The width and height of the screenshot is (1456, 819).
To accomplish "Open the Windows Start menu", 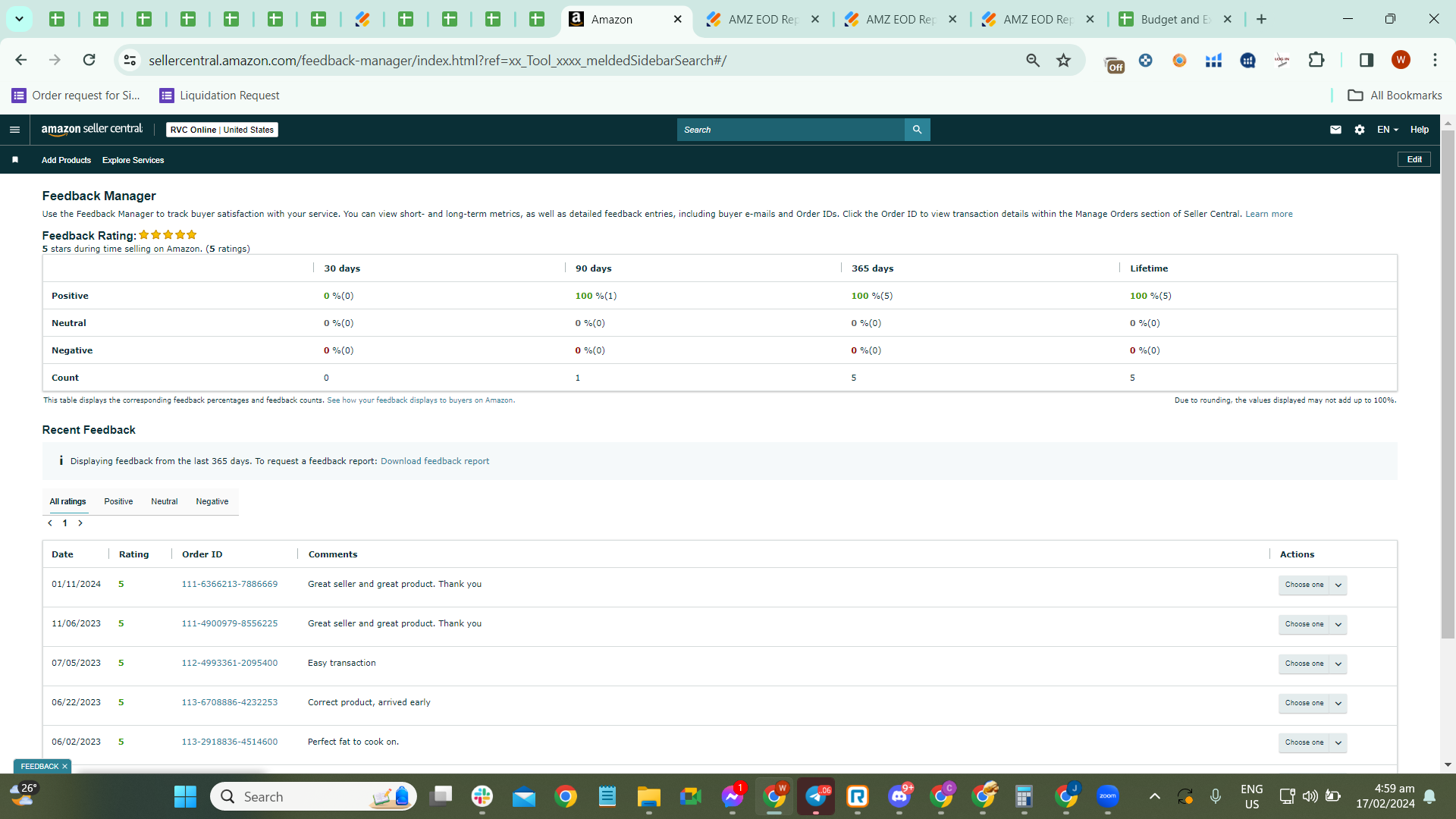I will click(185, 796).
